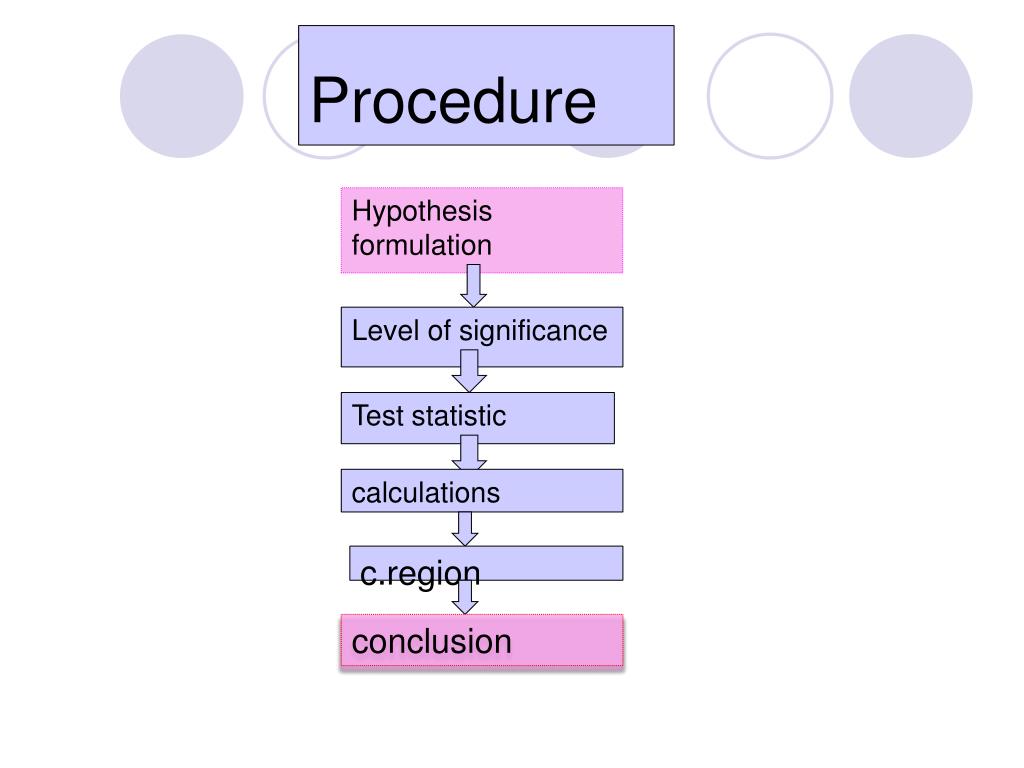Screen dimensions: 1024x768
Task: Click the c.region text label
Action: point(420,575)
